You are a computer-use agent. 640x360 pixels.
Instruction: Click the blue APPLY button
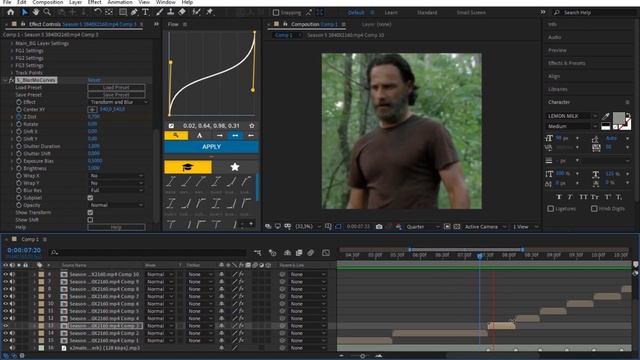coord(211,147)
